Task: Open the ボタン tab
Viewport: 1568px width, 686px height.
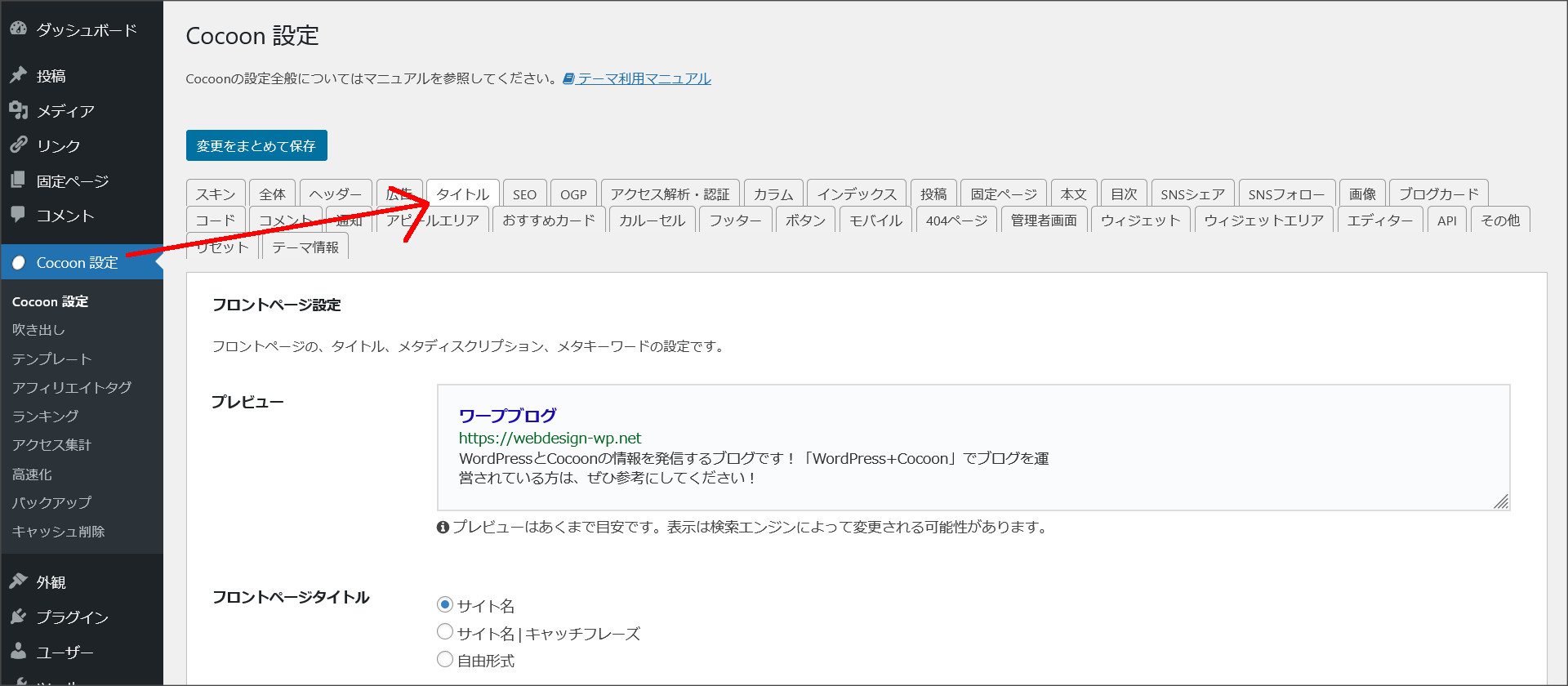Action: click(805, 220)
